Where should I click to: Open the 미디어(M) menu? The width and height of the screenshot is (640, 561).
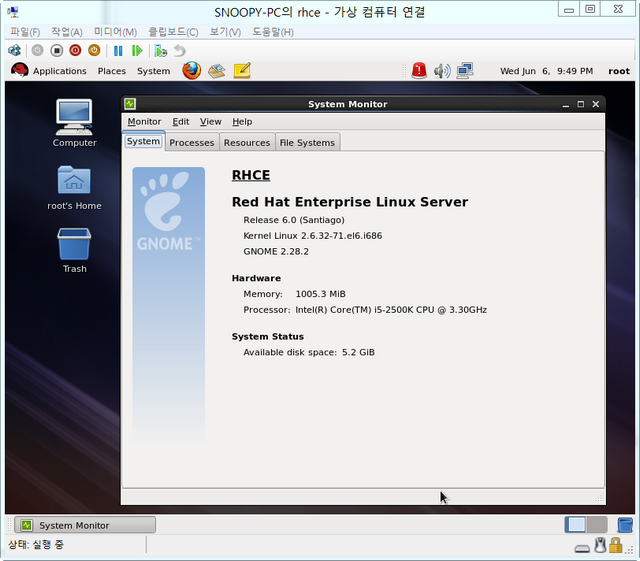coord(116,32)
